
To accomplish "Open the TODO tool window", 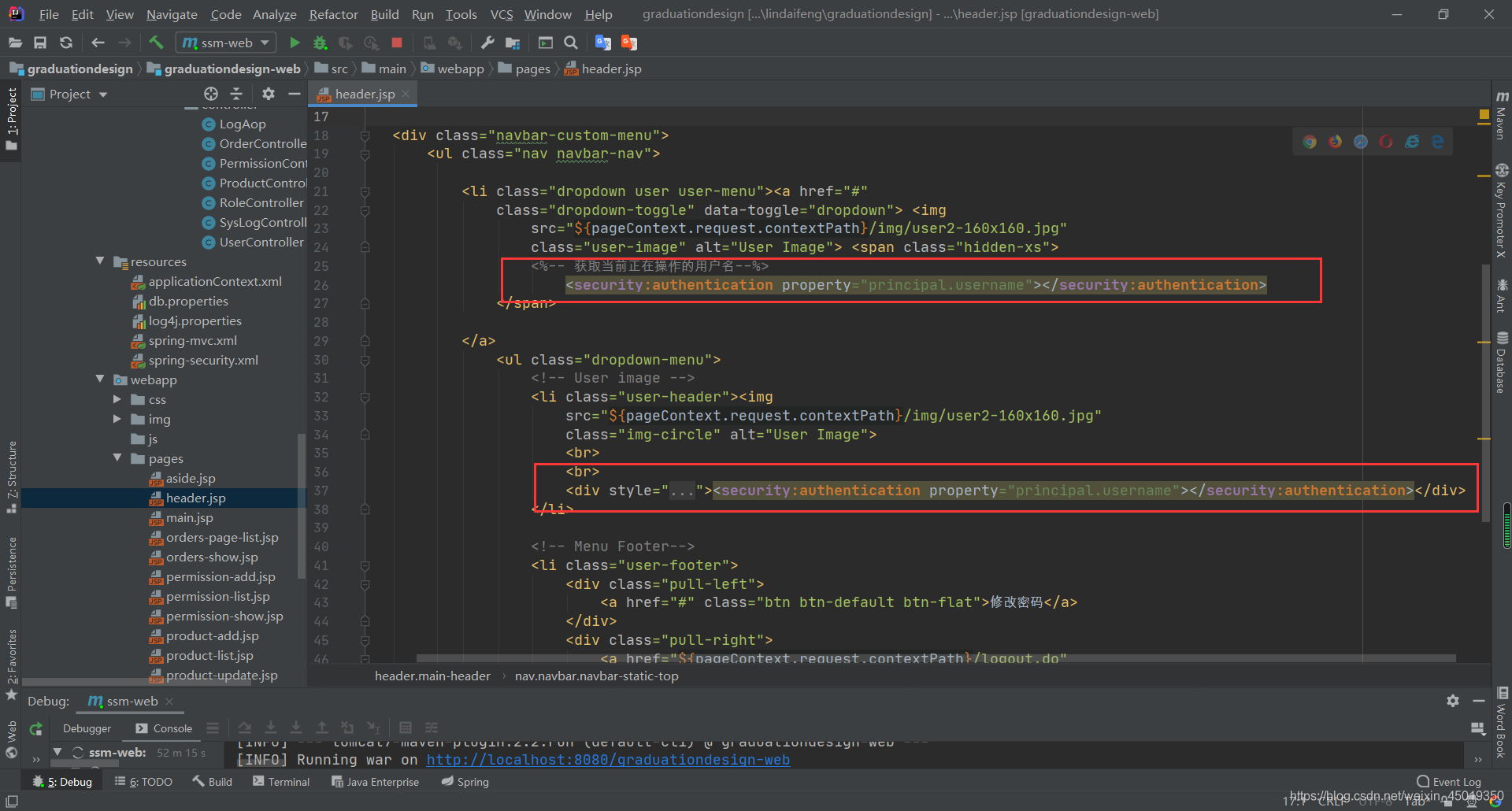I will coord(143,782).
